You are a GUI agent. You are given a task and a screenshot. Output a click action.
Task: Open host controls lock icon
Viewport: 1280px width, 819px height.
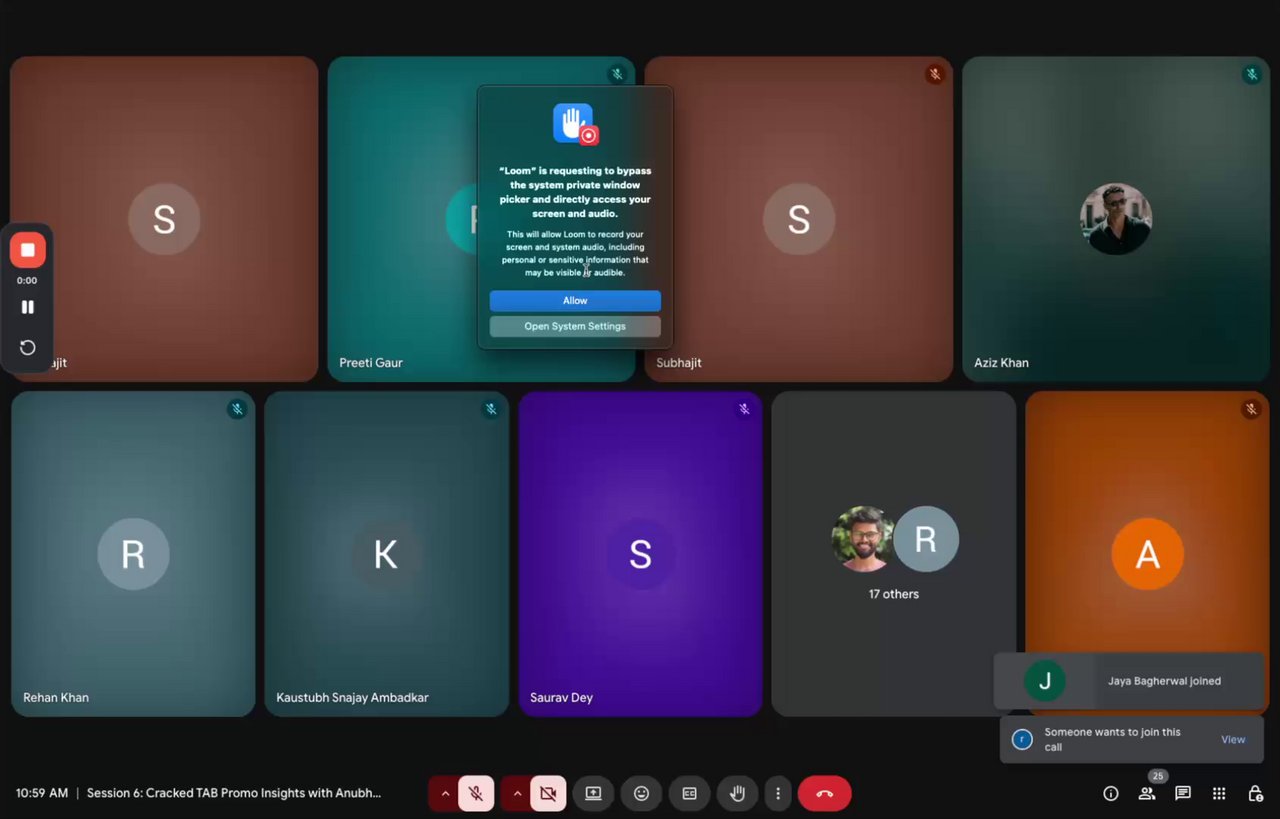click(1255, 793)
